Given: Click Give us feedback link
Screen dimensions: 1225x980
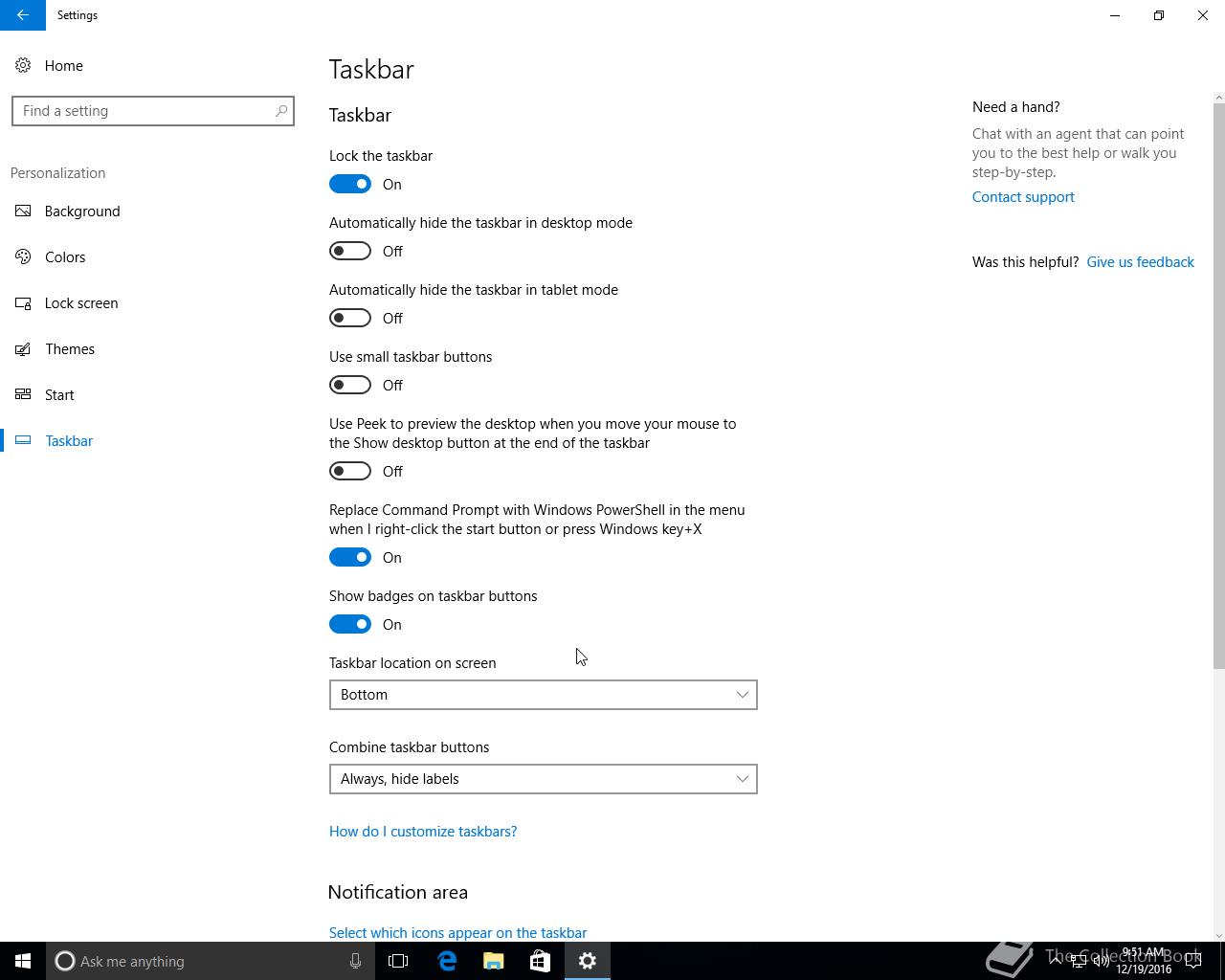Looking at the screenshot, I should pyautogui.click(x=1140, y=262).
